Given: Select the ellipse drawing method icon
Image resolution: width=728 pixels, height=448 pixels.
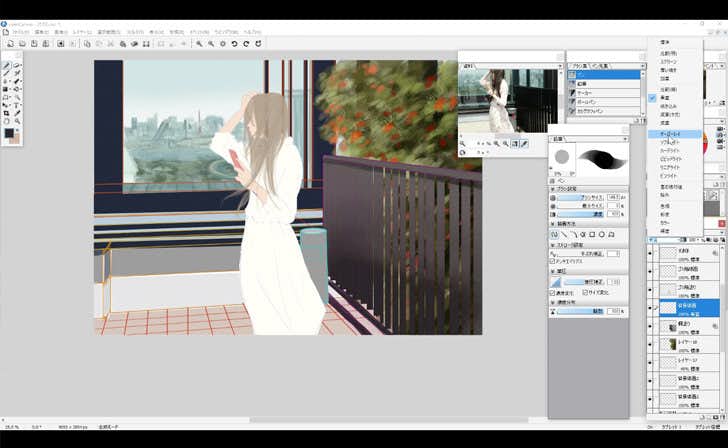Looking at the screenshot, I should (603, 234).
